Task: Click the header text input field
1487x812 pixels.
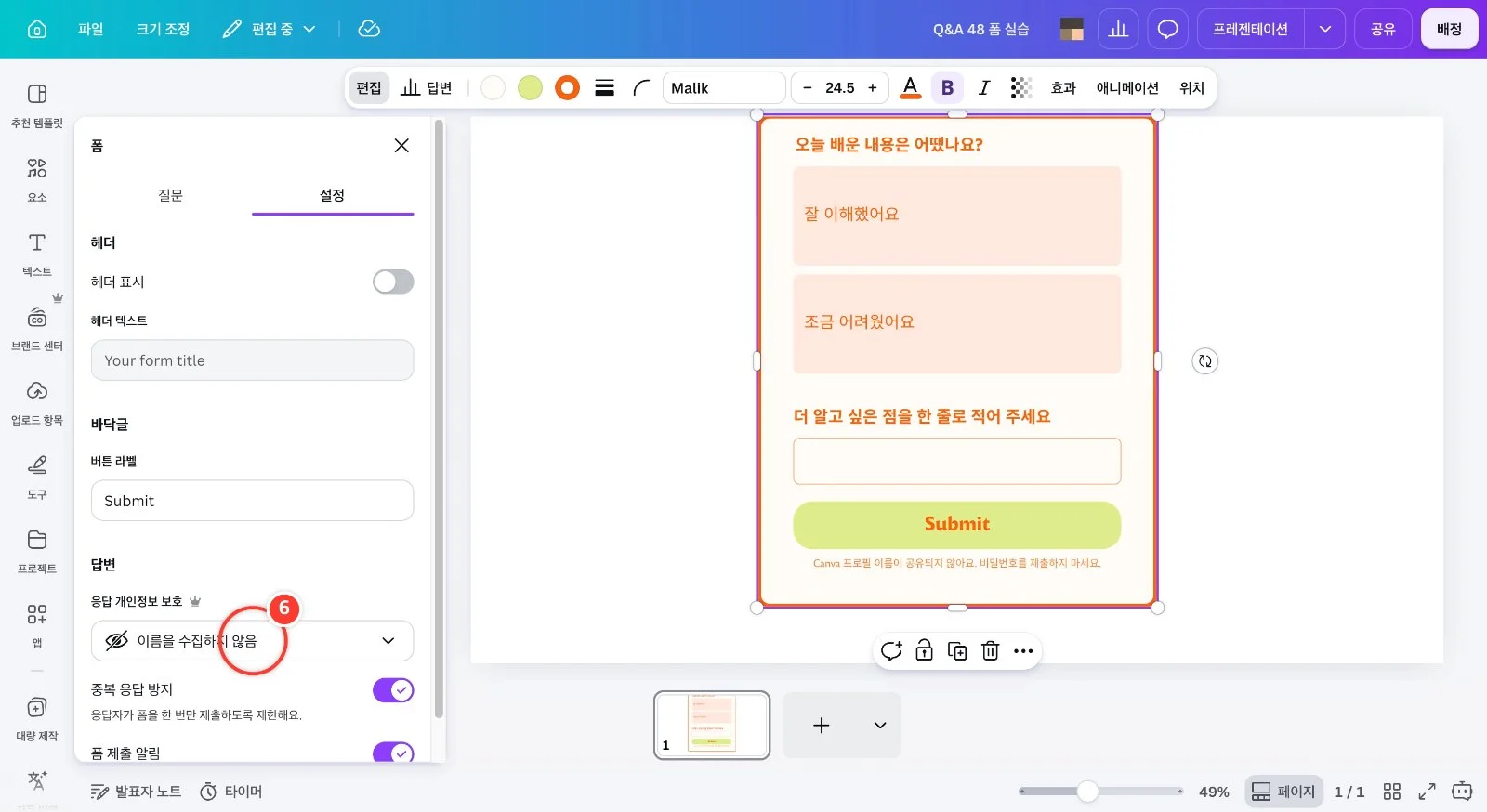Action: 252,360
